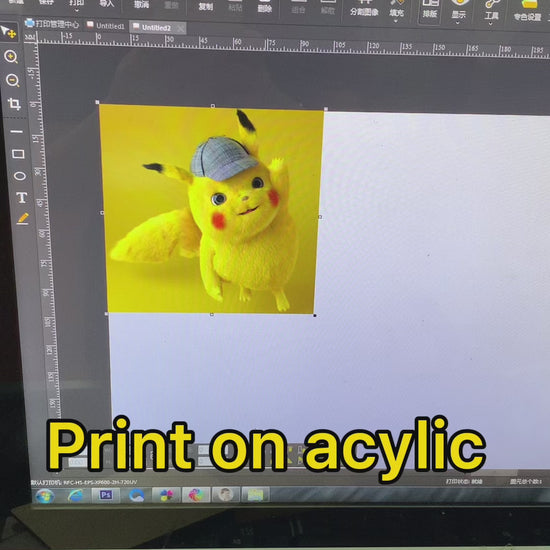The image size is (550, 550).
Task: Open the yellow image thumbnail taskbar item
Action: pyautogui.click(x=255, y=495)
